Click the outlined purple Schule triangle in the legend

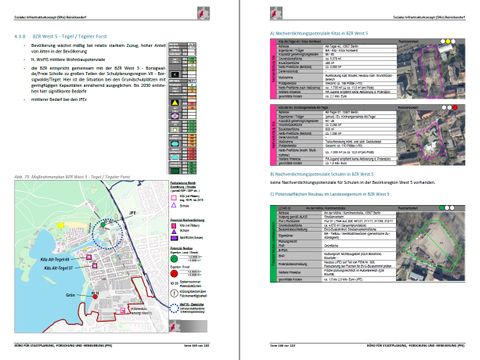tap(174, 205)
